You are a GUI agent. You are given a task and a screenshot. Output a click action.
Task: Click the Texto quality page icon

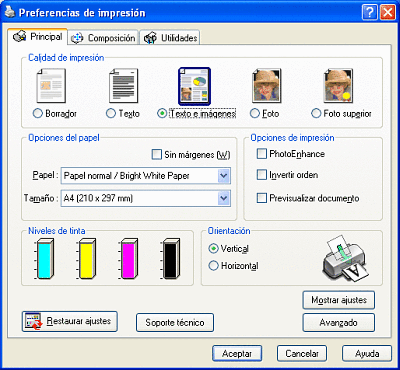coord(123,86)
